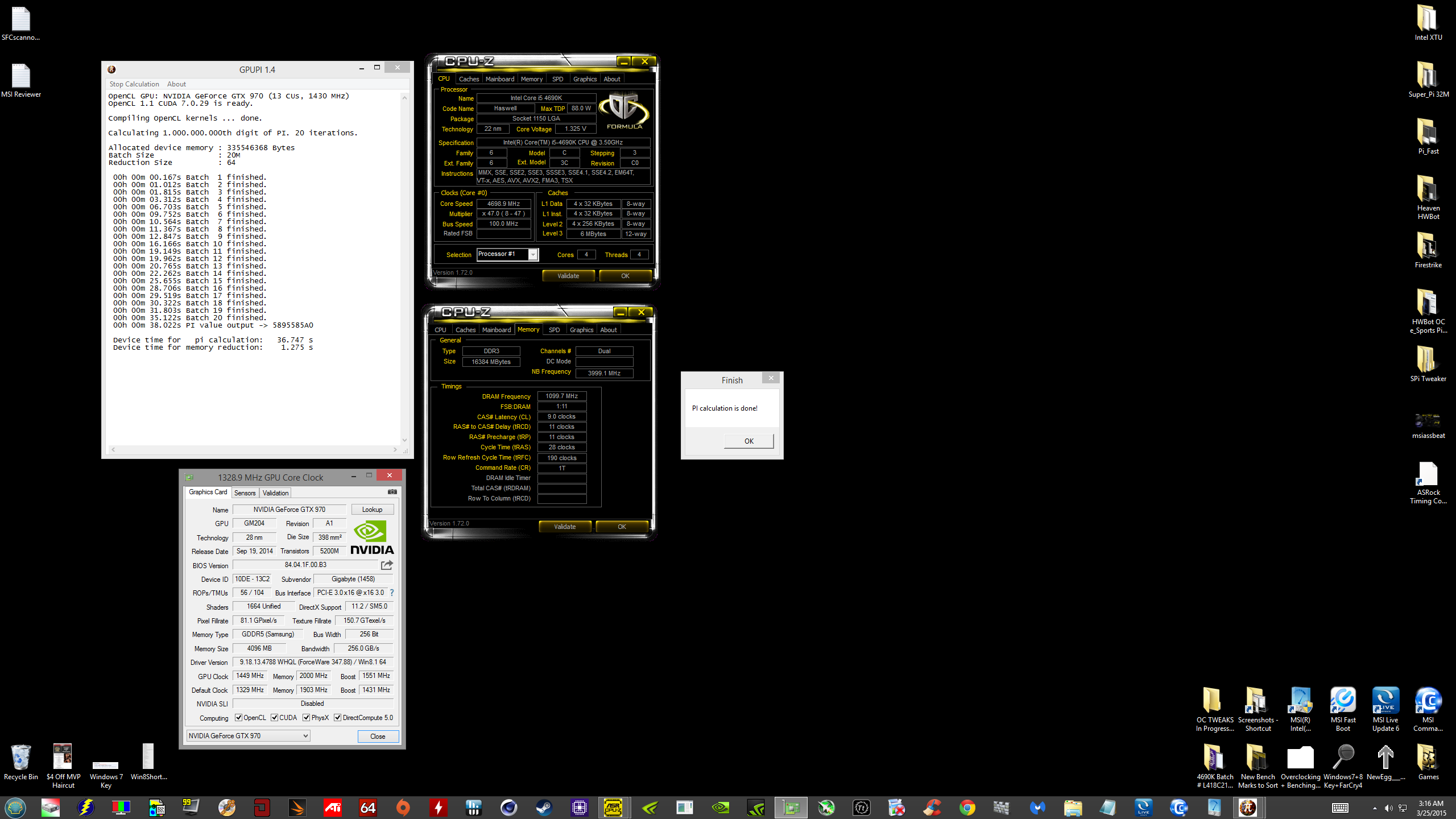This screenshot has height=819, width=1456.
Task: Open the Pi_Fast desktop folder
Action: (1428, 136)
